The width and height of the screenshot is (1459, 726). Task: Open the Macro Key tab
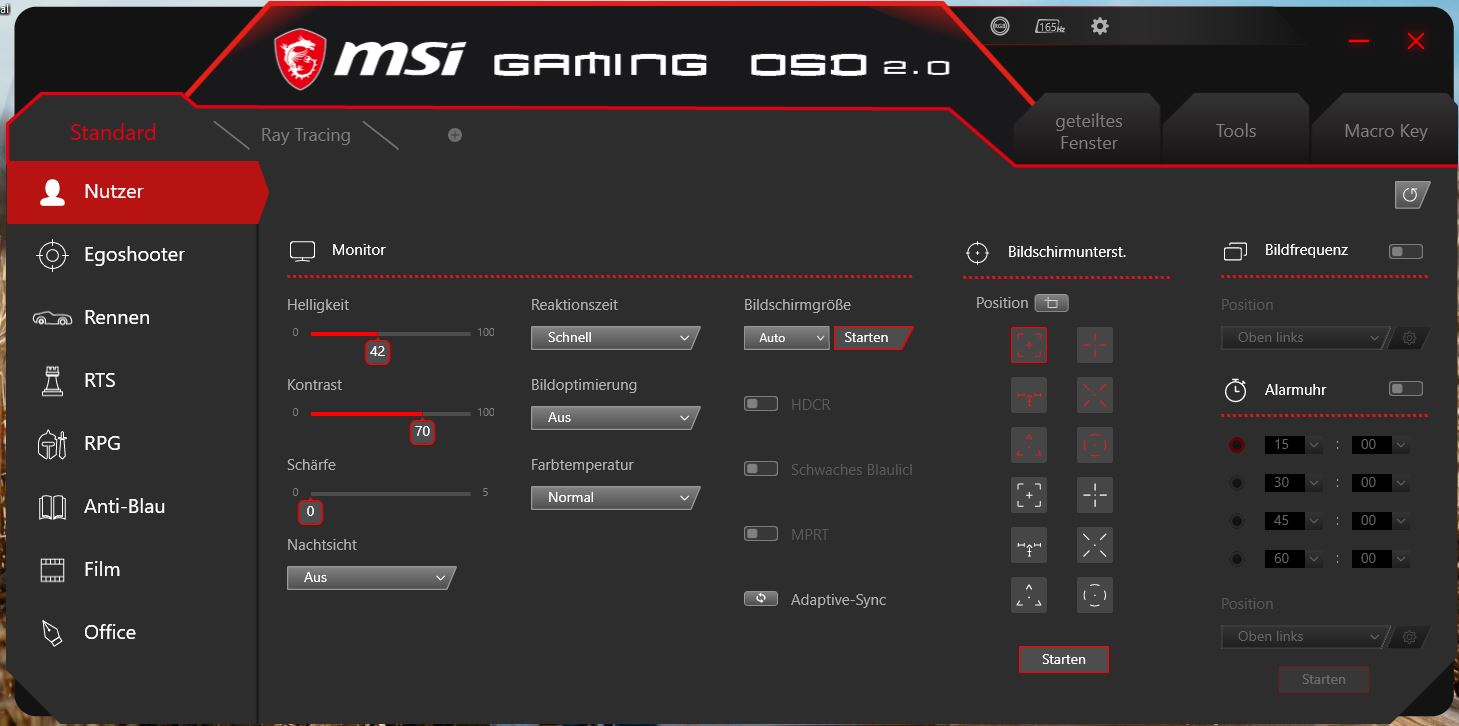[1385, 131]
